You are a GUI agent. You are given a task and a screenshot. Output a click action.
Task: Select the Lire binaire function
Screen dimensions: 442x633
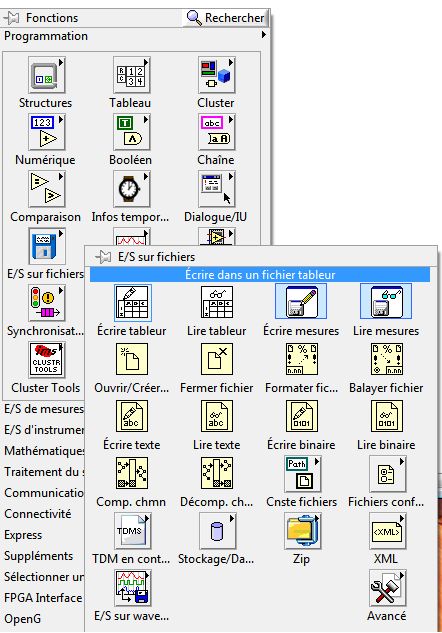pos(386,416)
